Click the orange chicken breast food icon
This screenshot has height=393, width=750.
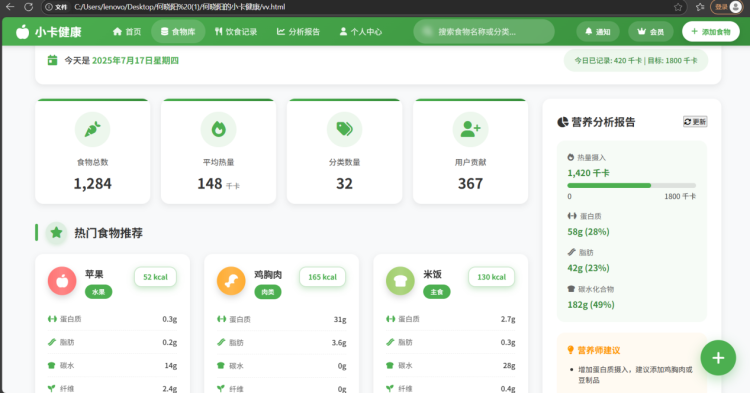click(x=231, y=281)
